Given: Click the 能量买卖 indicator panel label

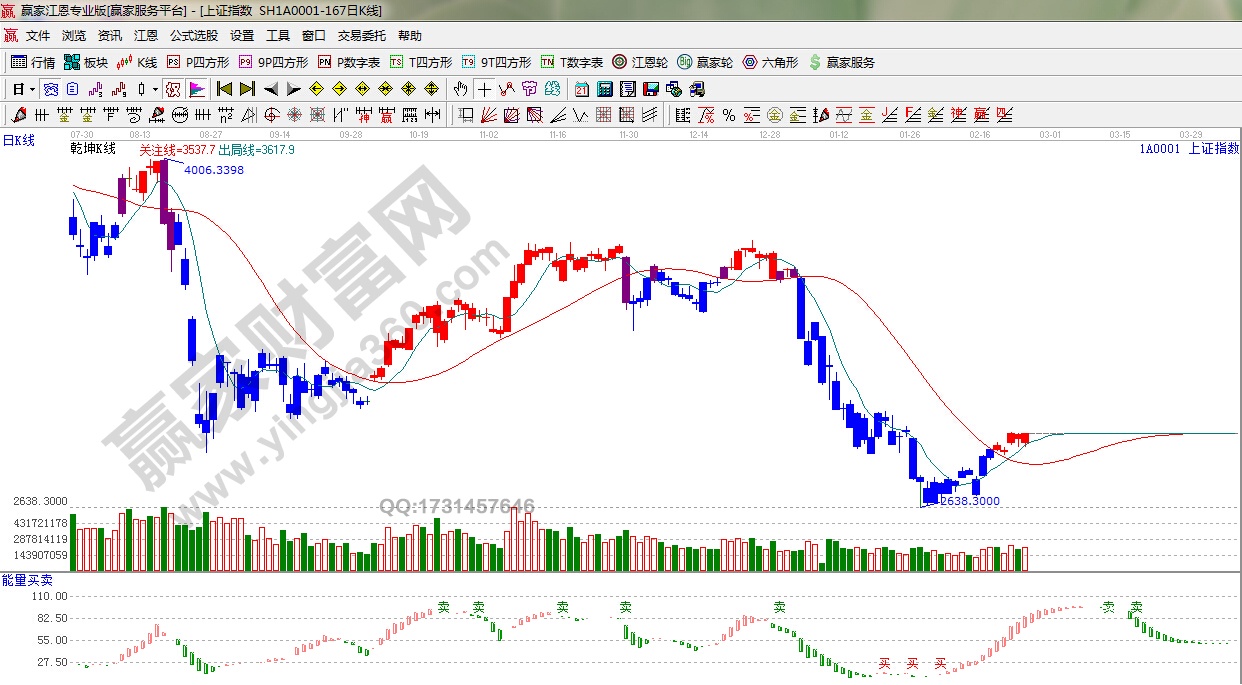Looking at the screenshot, I should point(28,580).
